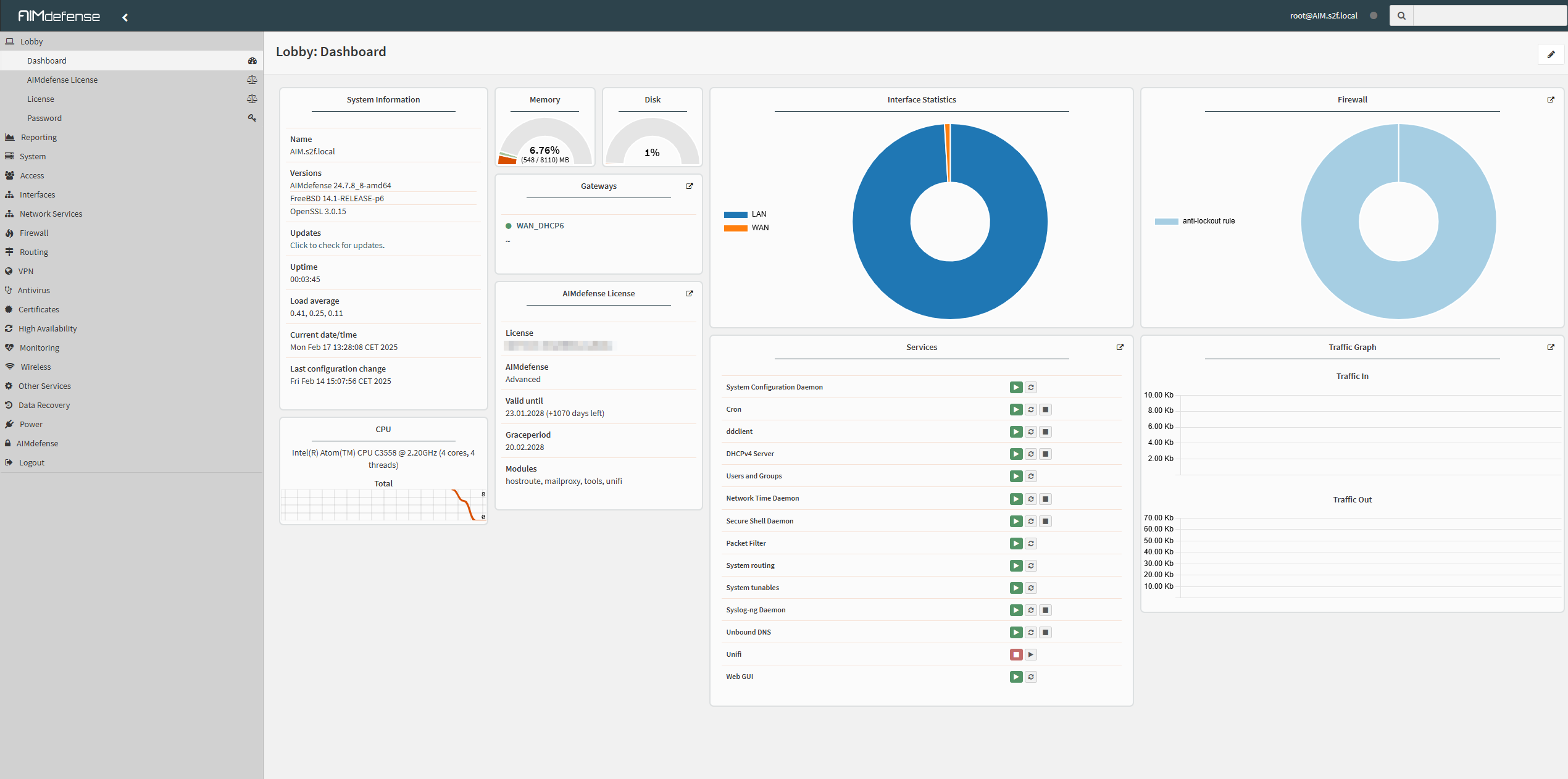Select Password in Lobby menu
The width and height of the screenshot is (1568, 779).
pos(44,118)
